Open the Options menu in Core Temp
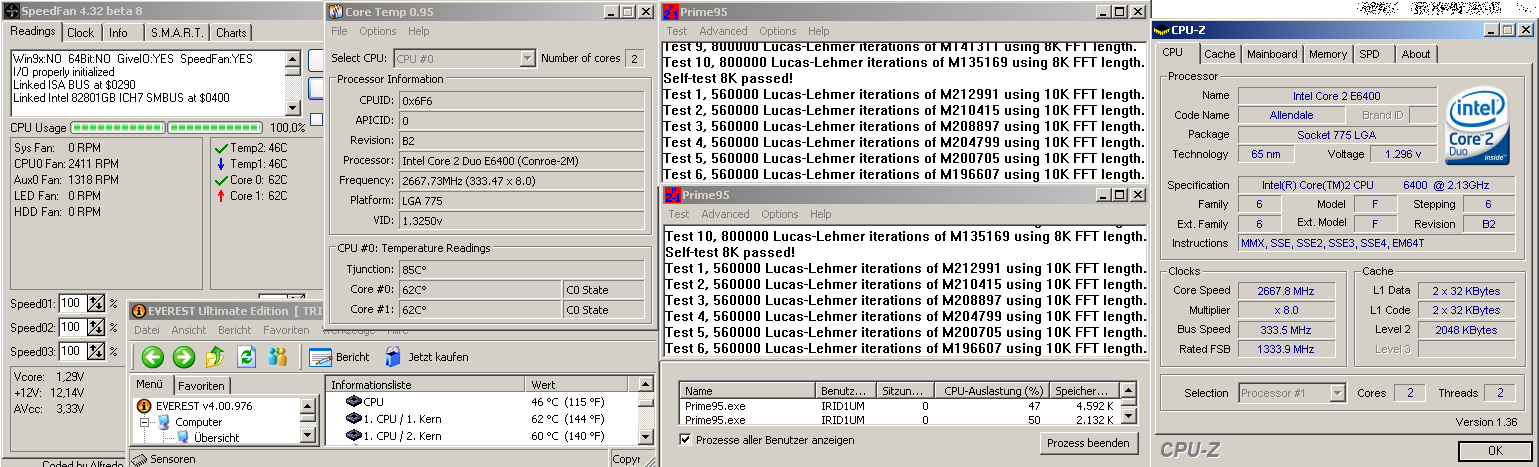 tap(378, 31)
